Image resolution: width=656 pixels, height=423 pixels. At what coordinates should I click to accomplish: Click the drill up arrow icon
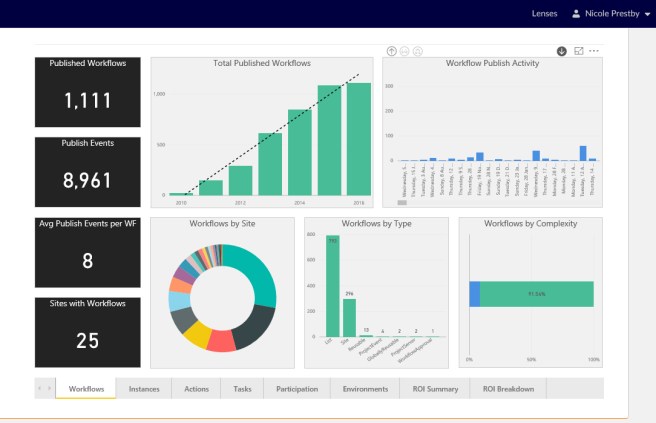point(391,51)
